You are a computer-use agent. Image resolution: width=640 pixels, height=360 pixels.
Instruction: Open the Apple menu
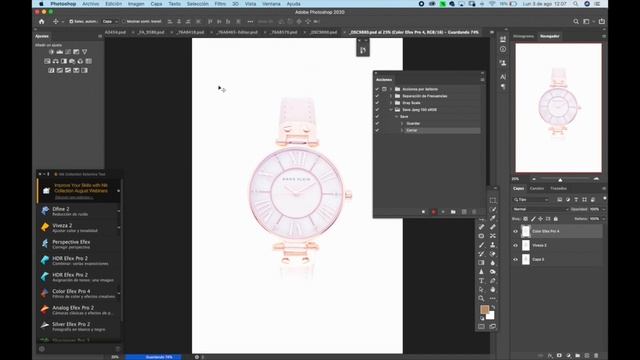(41, 4)
